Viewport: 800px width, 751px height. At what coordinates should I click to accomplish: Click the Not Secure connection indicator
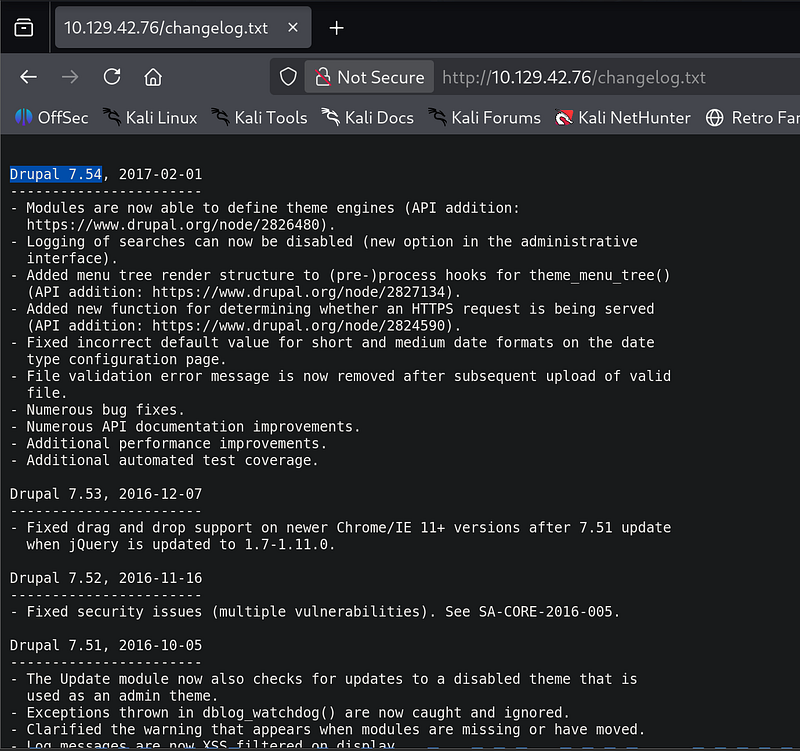[x=369, y=77]
